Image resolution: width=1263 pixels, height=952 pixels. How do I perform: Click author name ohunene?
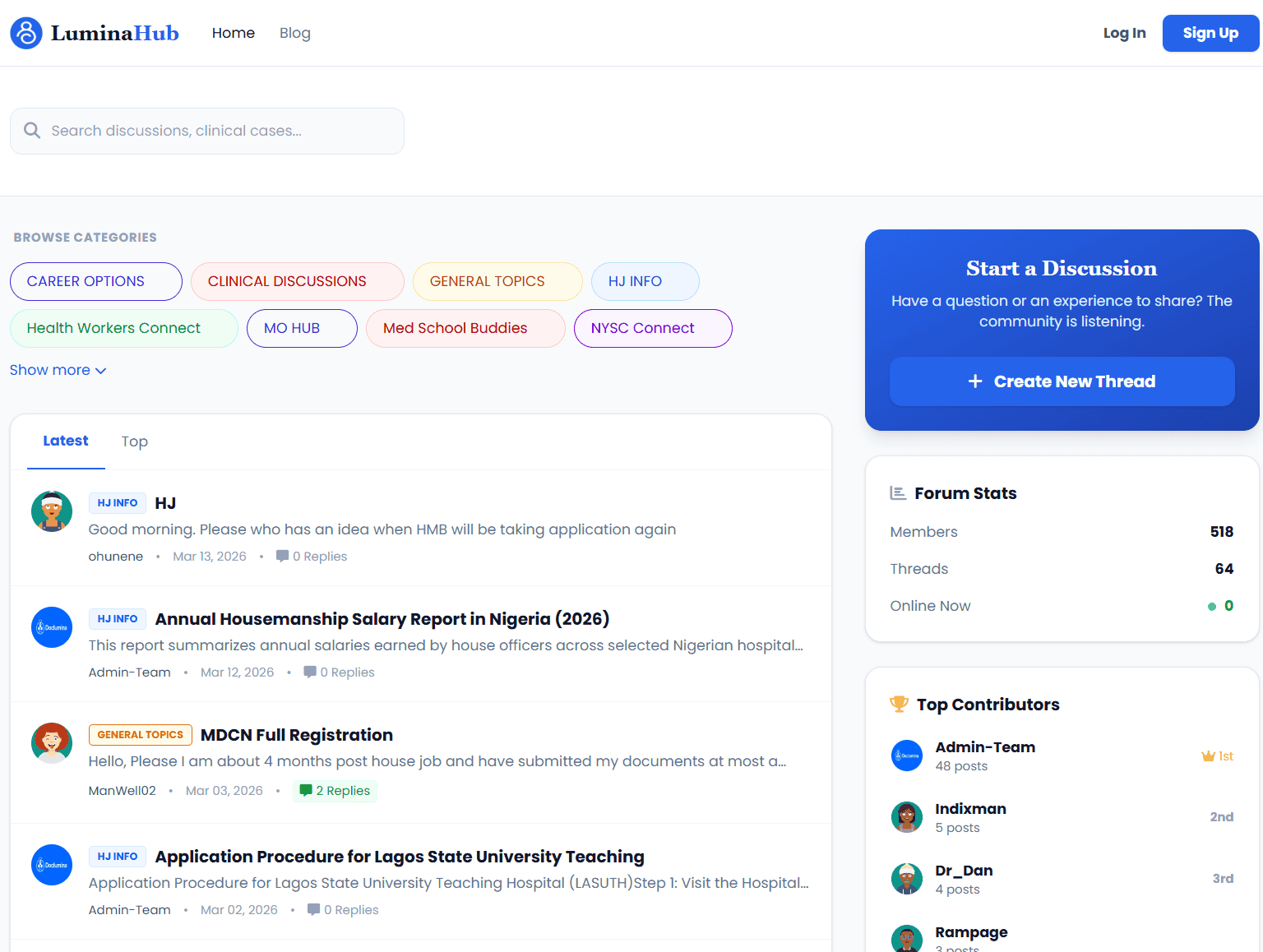tap(116, 557)
